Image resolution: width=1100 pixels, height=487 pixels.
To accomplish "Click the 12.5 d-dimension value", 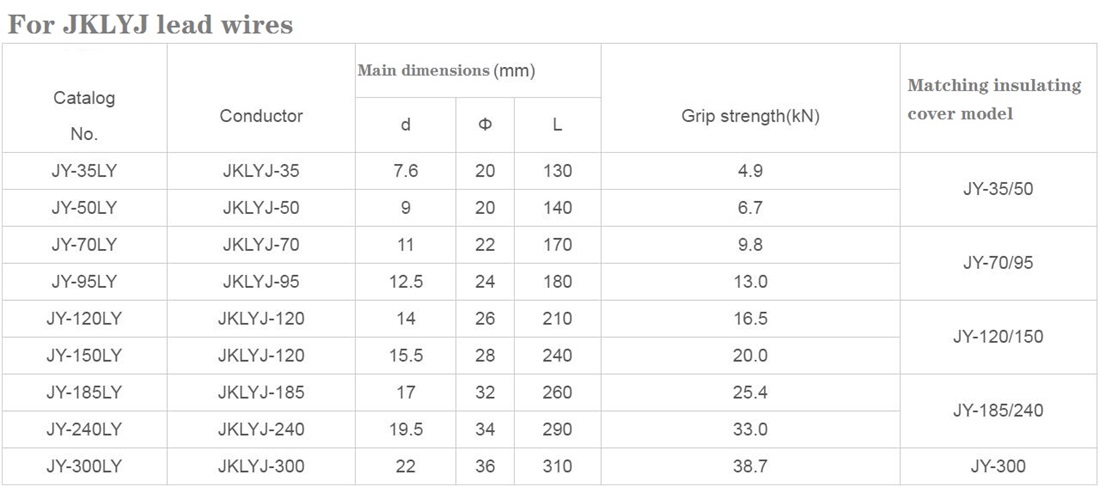I will (x=406, y=281).
